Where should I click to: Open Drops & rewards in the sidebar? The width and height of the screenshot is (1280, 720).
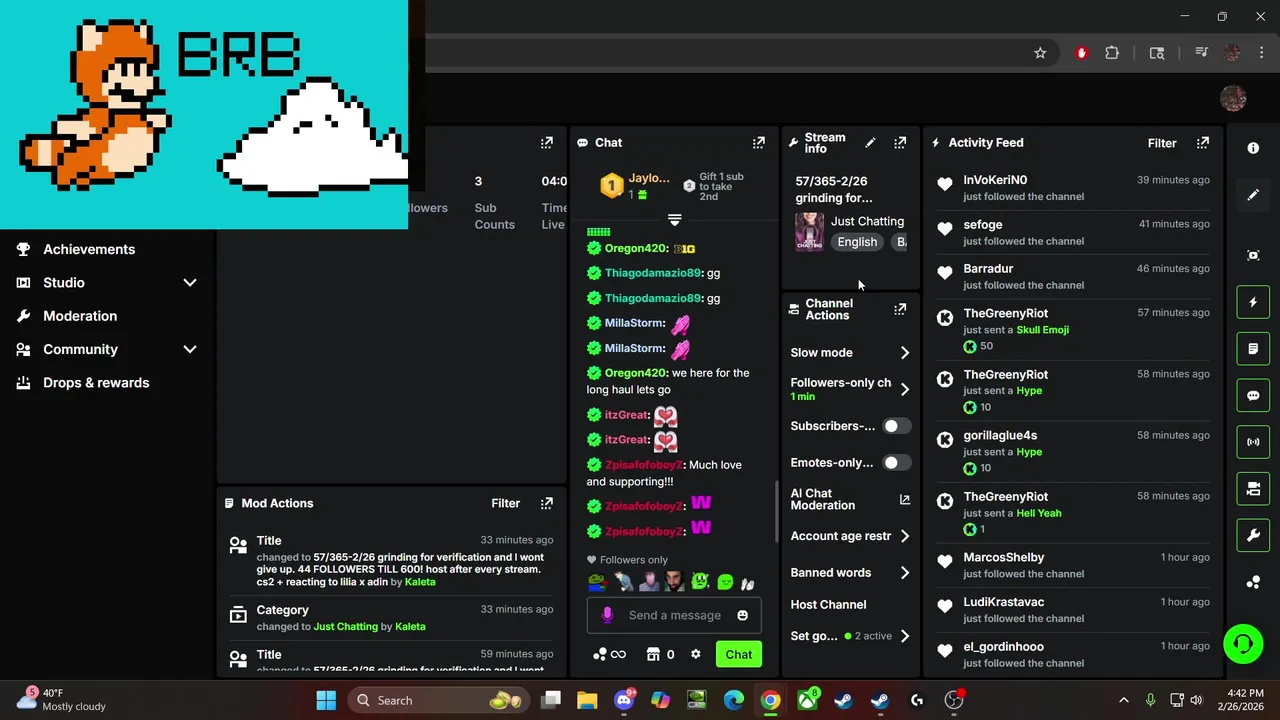(x=96, y=383)
